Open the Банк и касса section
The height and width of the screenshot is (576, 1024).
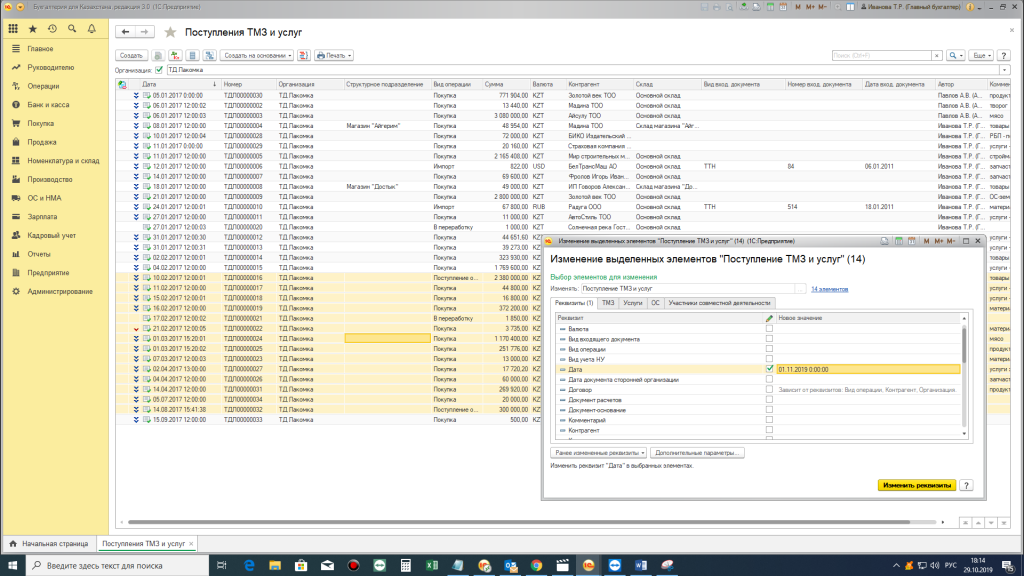(x=48, y=104)
